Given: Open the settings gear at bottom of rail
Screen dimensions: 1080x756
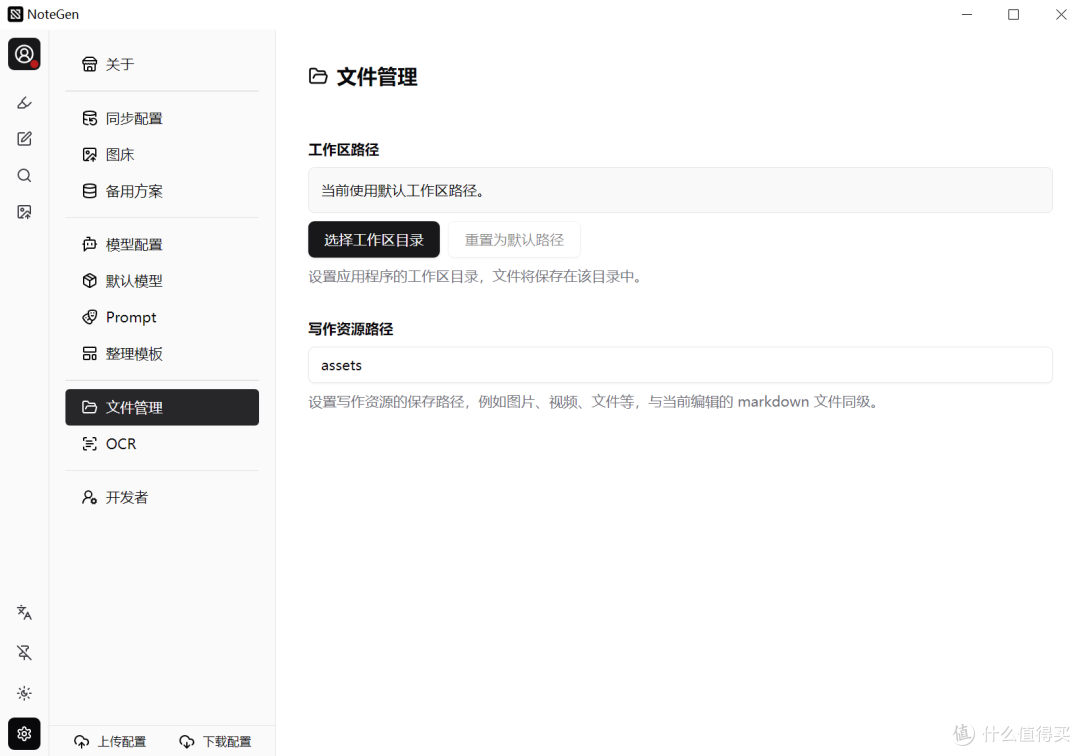Looking at the screenshot, I should tap(24, 733).
